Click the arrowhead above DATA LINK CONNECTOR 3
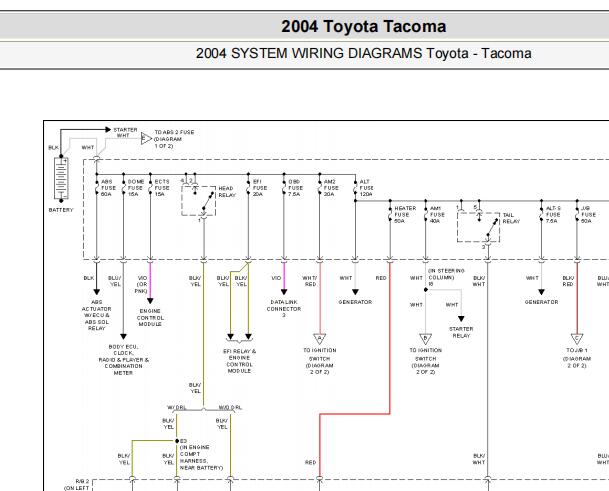This screenshot has height=491, width=609. point(284,292)
